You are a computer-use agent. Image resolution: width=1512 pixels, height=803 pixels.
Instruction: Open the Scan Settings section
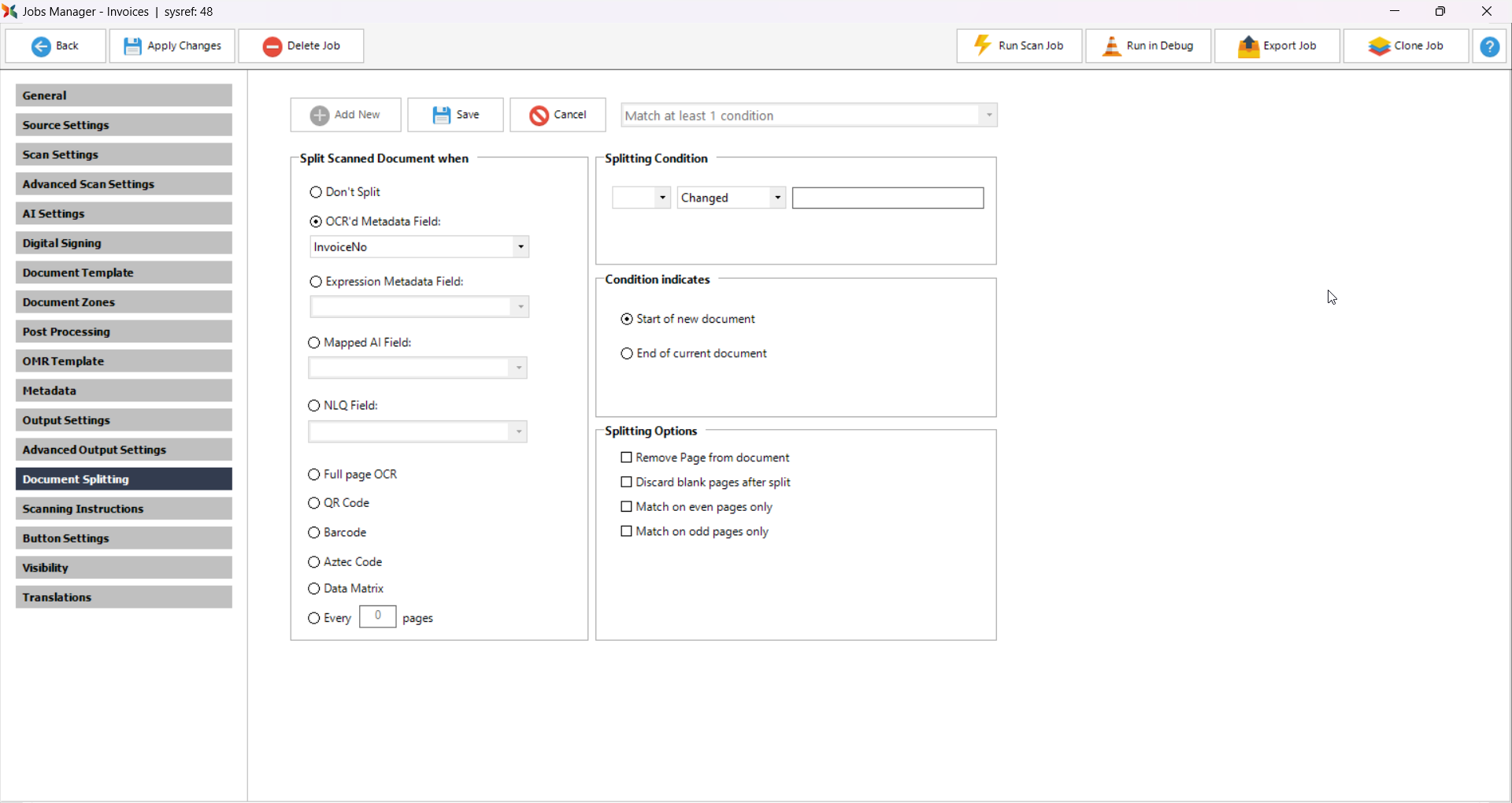[x=124, y=155]
